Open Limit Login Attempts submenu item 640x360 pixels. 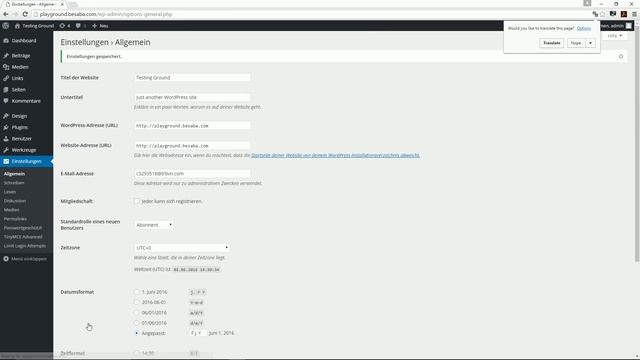click(x=24, y=246)
